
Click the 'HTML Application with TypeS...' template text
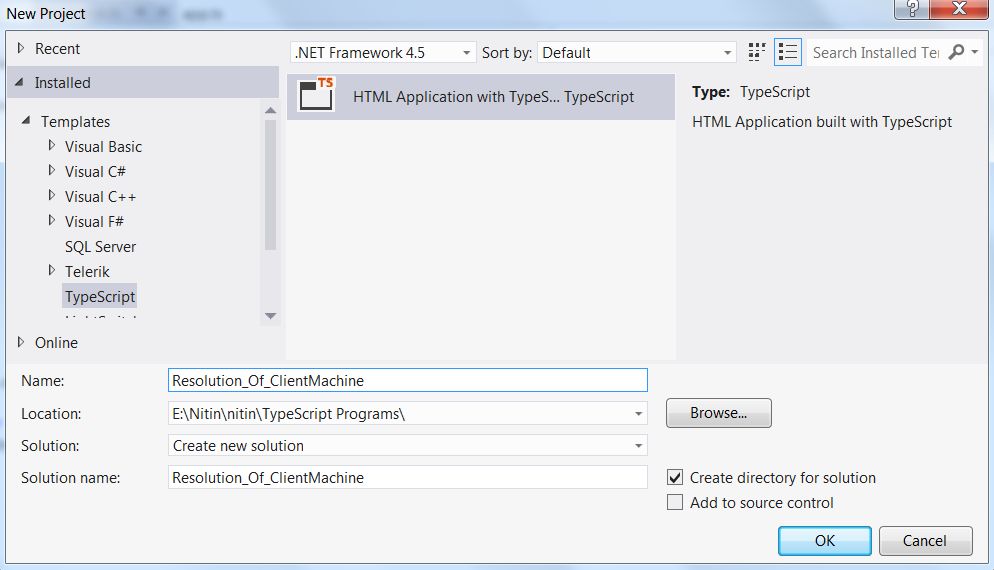point(456,97)
